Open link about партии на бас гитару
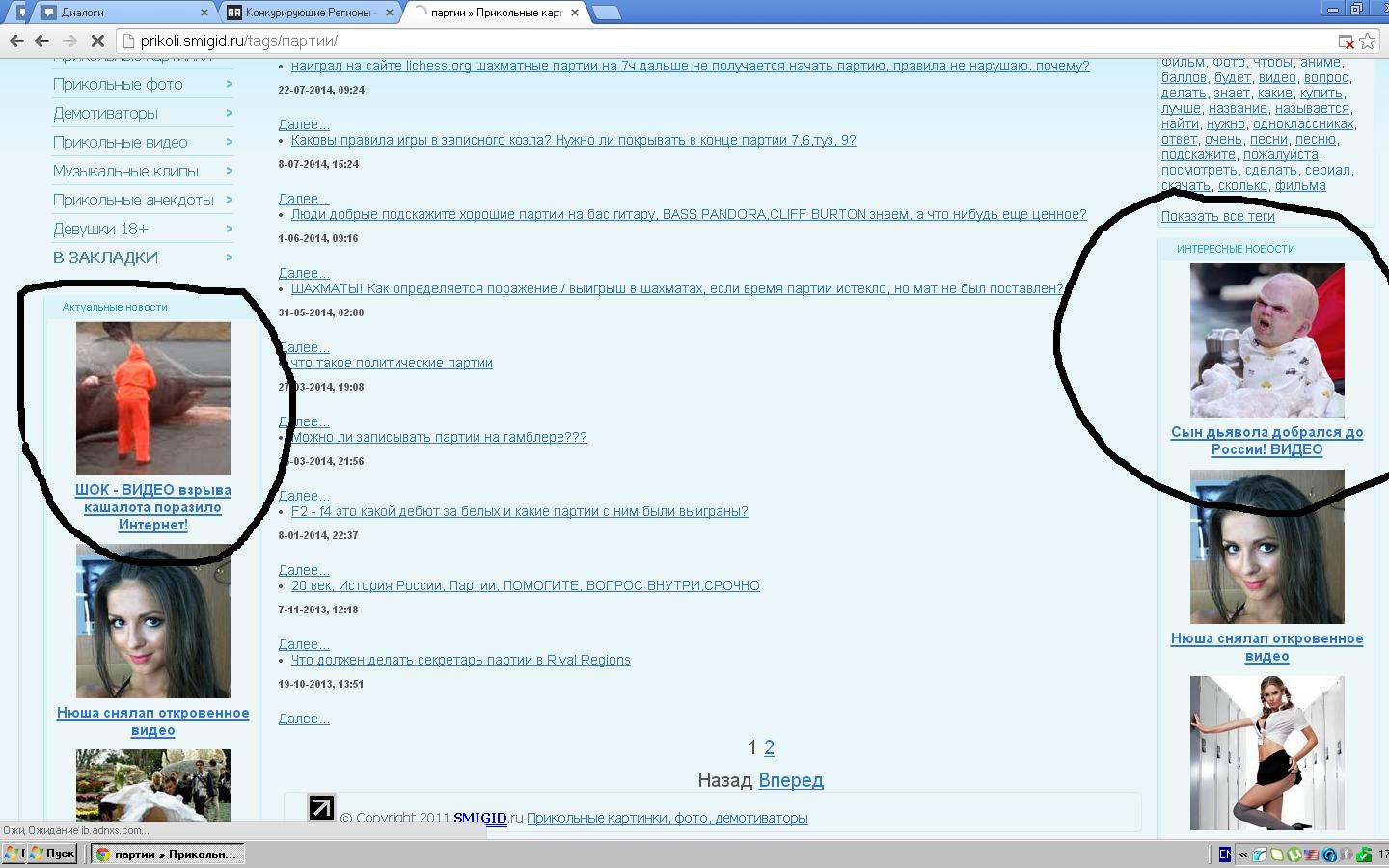The image size is (1389, 868). pyautogui.click(x=689, y=214)
